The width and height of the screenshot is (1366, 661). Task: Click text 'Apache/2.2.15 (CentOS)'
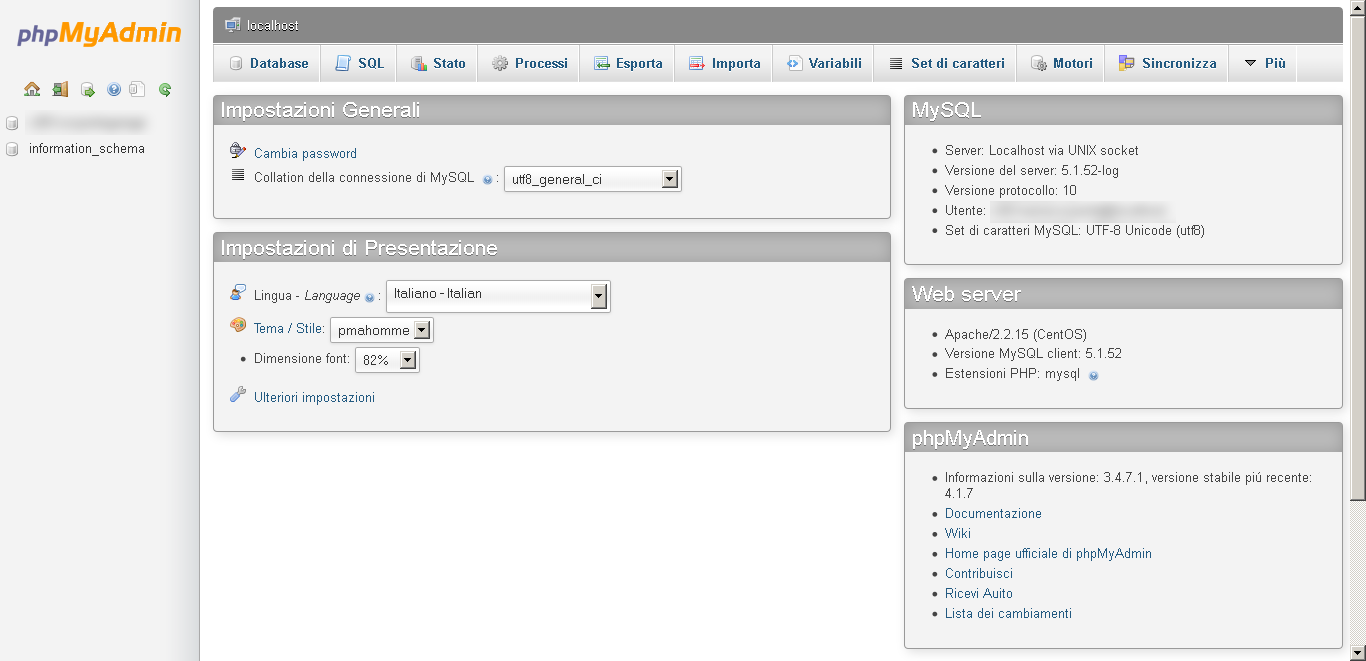point(1016,334)
